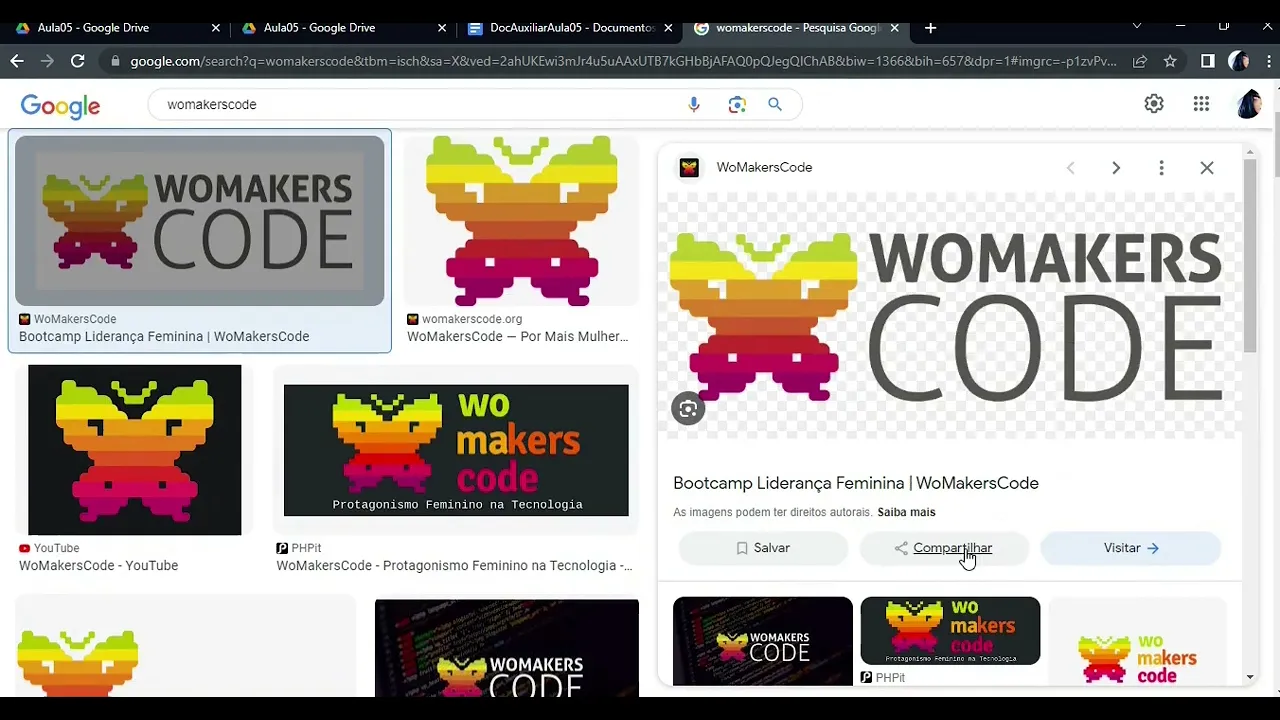
Task: Click the Visitar button
Action: point(1131,548)
